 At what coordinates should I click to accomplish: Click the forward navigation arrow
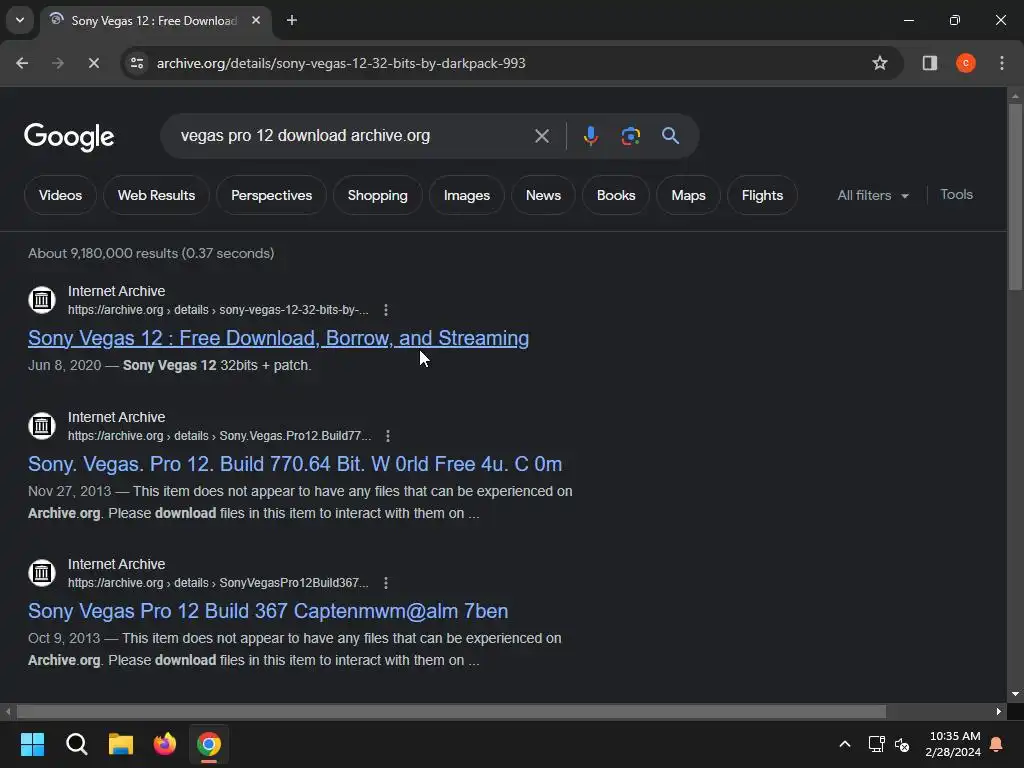point(58,63)
